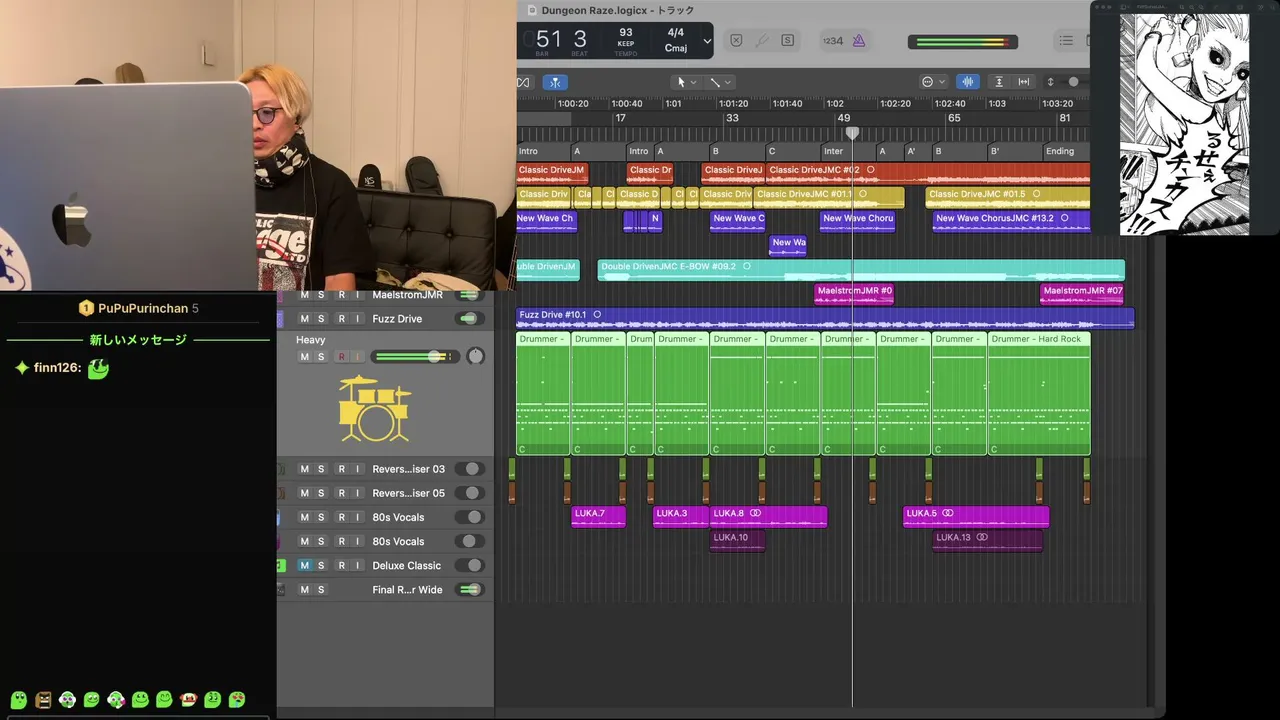The image size is (1280, 720).
Task: Click the 新しいメッセージ new message divider
Action: pyautogui.click(x=138, y=340)
